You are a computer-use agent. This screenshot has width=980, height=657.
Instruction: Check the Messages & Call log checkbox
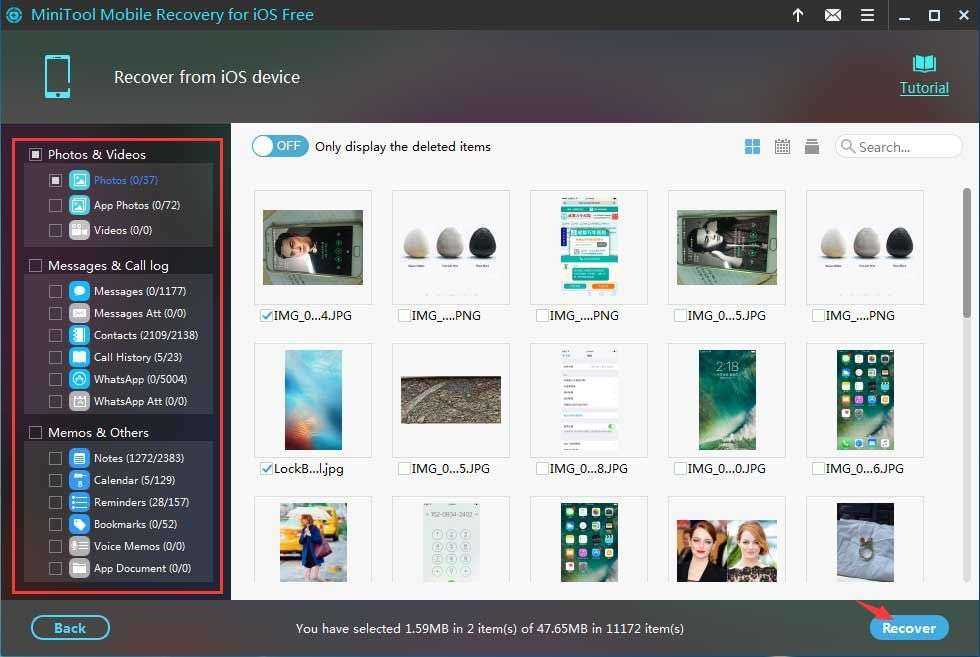click(x=36, y=266)
